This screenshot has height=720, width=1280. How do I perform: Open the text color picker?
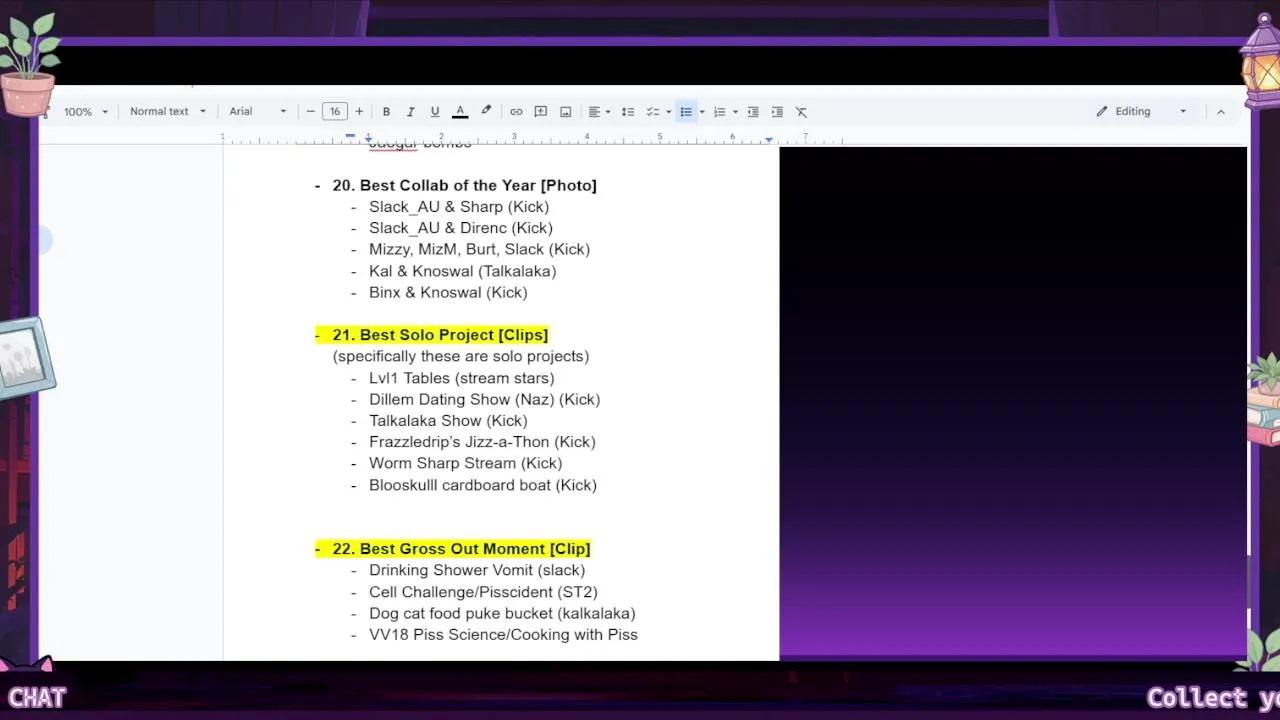point(460,112)
